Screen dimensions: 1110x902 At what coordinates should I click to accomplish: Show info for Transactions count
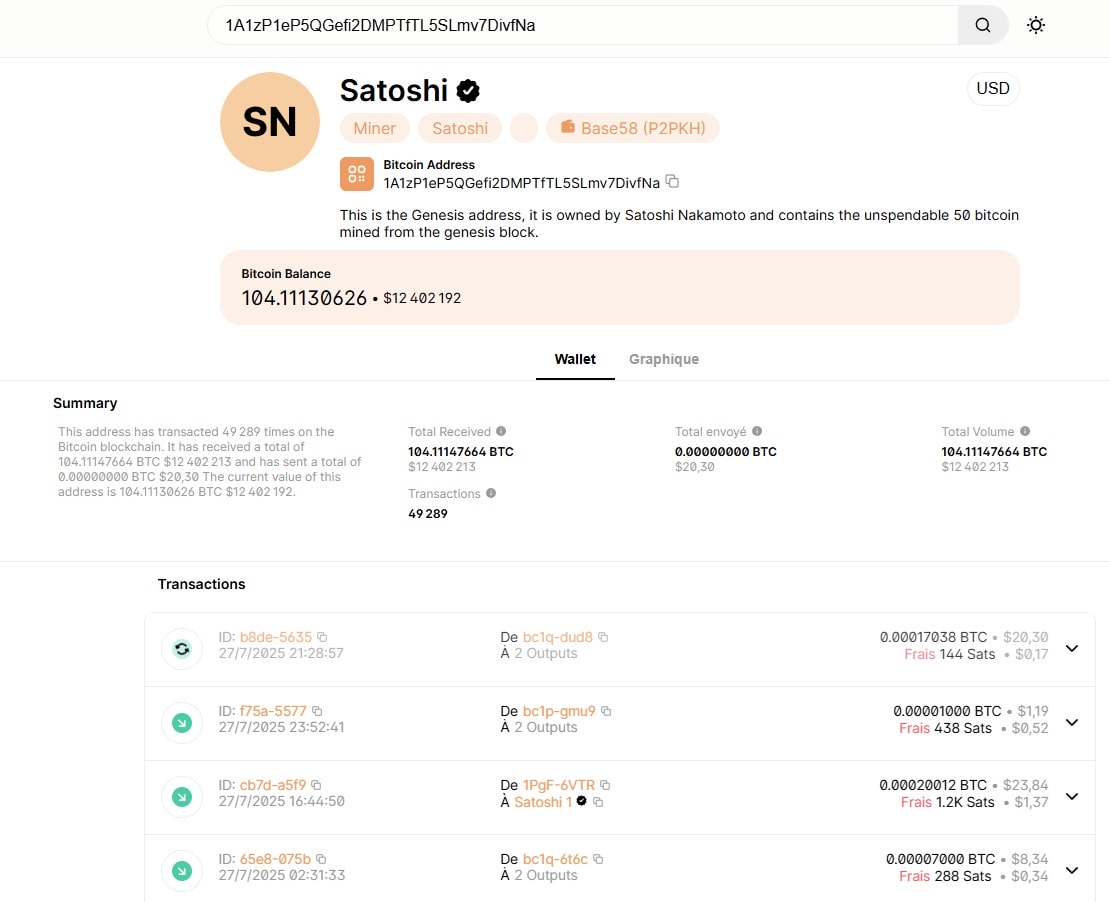tap(491, 493)
